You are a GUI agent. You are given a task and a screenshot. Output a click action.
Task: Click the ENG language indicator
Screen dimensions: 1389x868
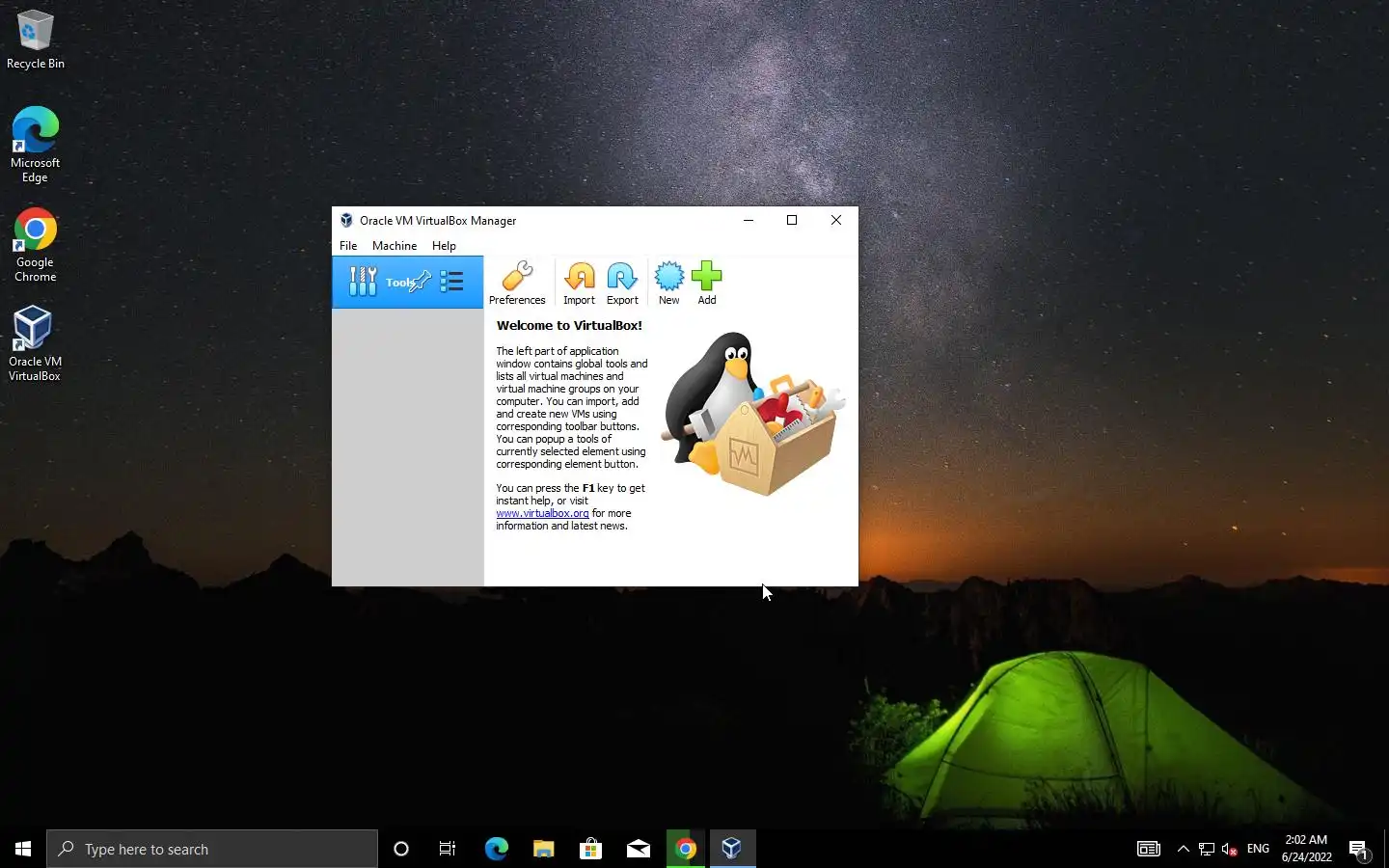pyautogui.click(x=1258, y=849)
